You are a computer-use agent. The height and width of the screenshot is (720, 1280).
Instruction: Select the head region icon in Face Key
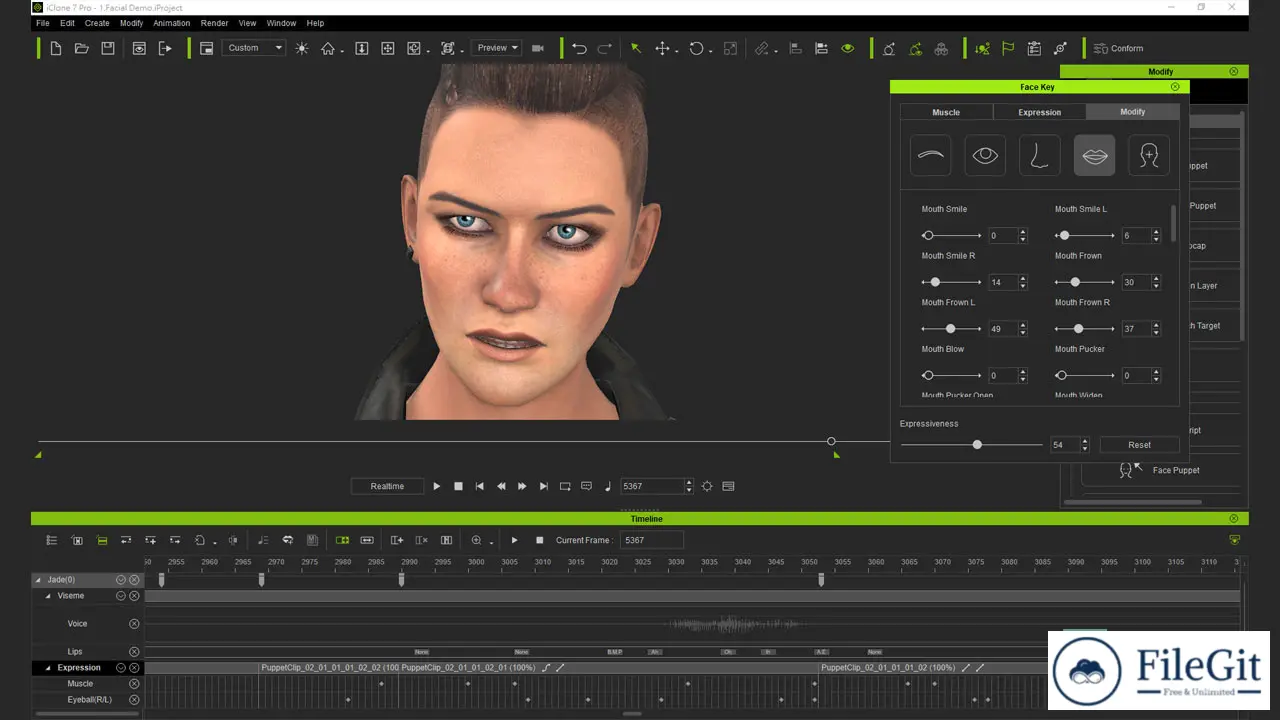(x=1149, y=156)
